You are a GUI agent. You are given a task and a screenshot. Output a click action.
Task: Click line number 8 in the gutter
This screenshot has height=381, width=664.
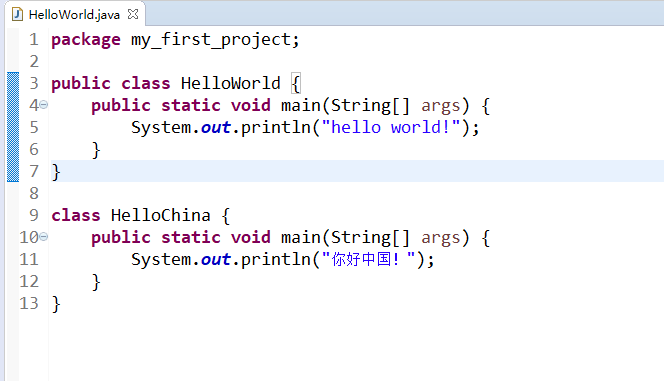coord(34,193)
